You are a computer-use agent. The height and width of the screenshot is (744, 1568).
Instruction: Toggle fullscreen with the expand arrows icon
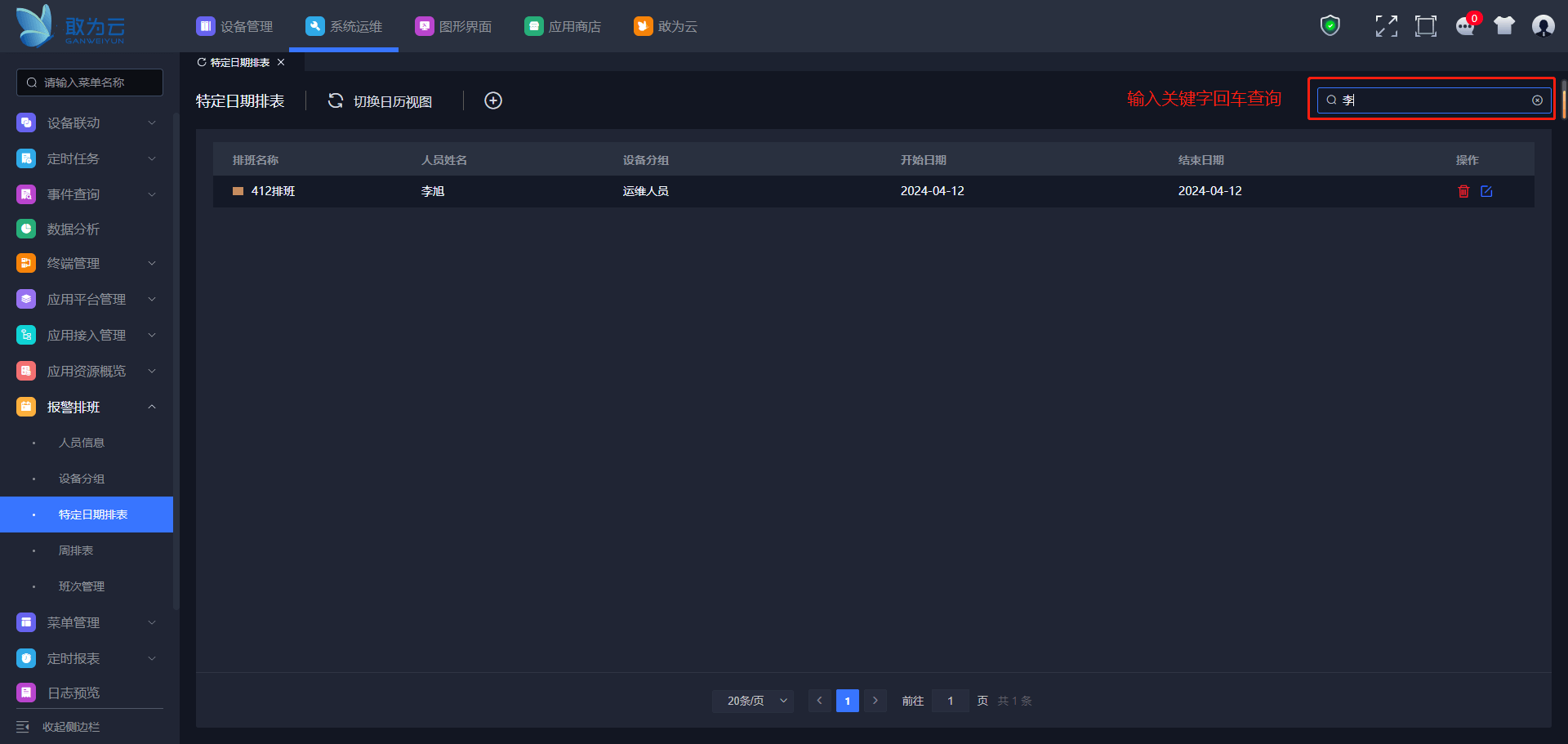pyautogui.click(x=1386, y=26)
